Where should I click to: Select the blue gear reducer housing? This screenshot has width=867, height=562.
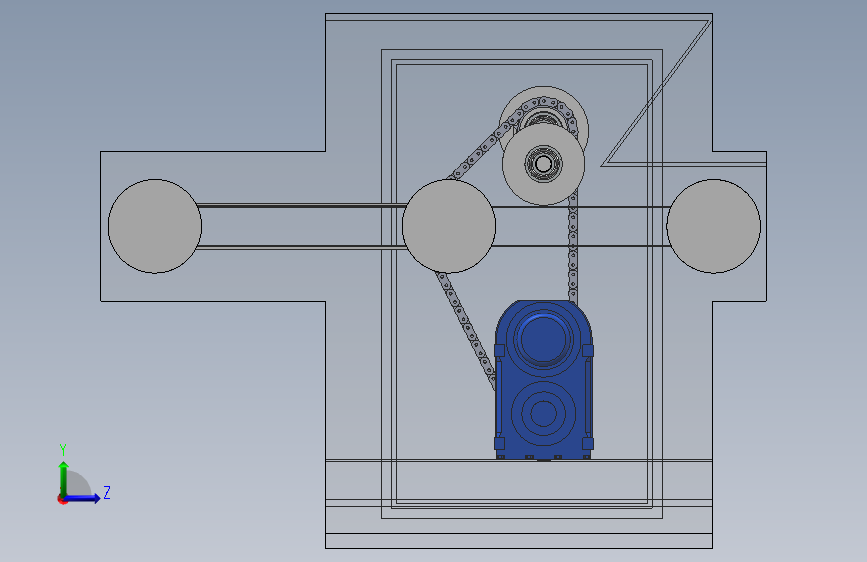coord(544,380)
